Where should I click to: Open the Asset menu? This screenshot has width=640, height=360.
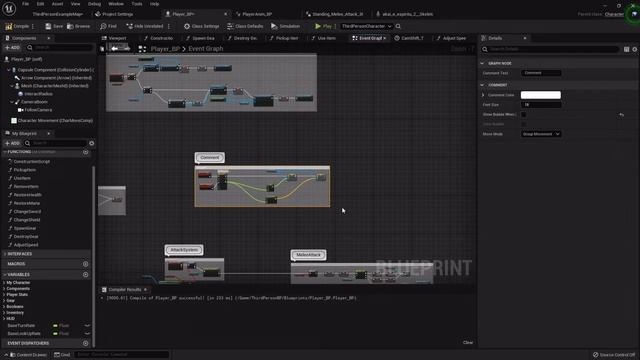tap(58, 4)
